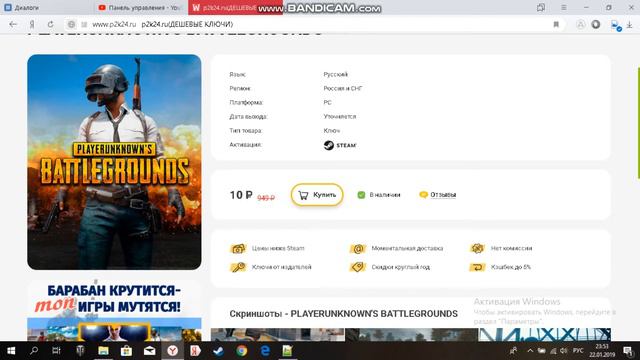Screen dimensions: 640x360
Task: Open the notification center icon
Action: (628, 351)
